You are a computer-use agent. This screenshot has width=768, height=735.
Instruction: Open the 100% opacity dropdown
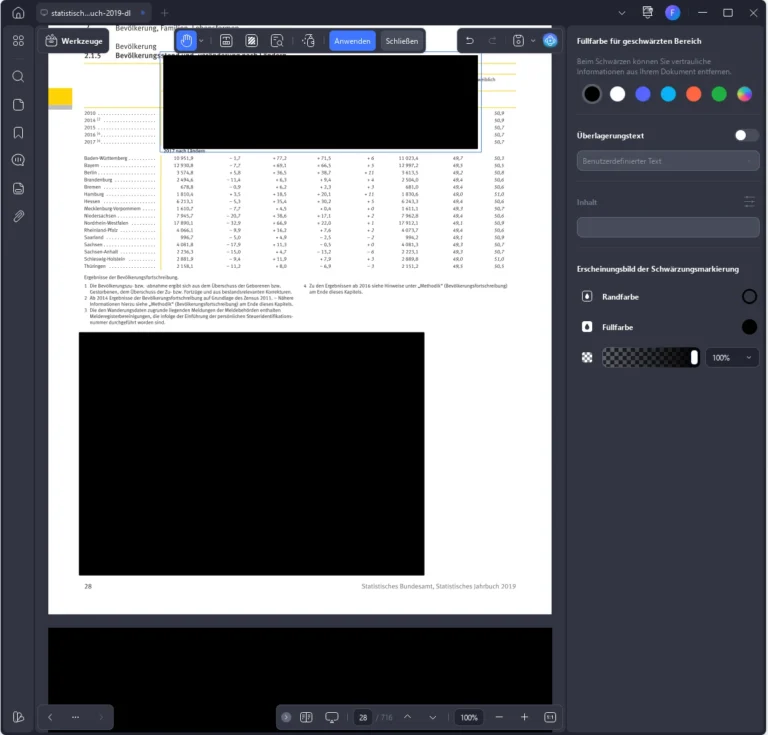point(732,357)
